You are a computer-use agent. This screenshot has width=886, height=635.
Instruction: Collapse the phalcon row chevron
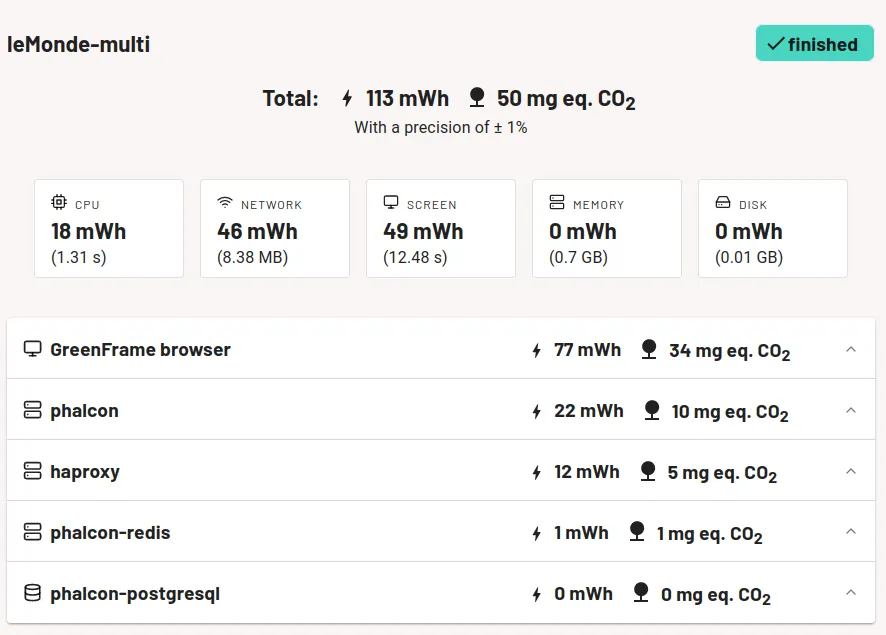851,410
